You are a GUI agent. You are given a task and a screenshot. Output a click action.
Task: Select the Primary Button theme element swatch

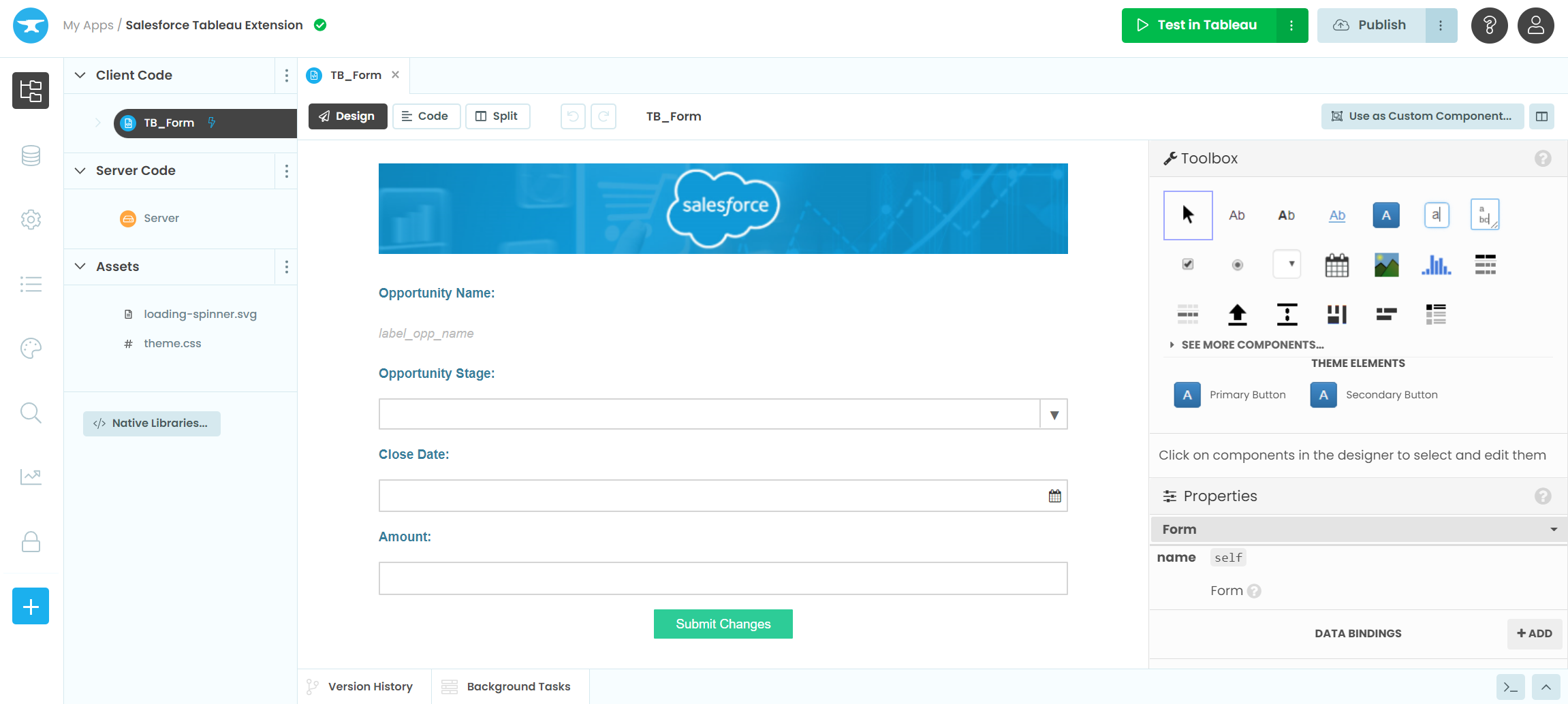point(1187,394)
